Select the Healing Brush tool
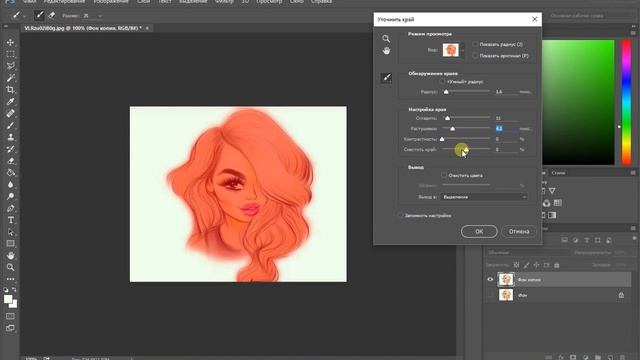This screenshot has width=640, height=360. [11, 113]
